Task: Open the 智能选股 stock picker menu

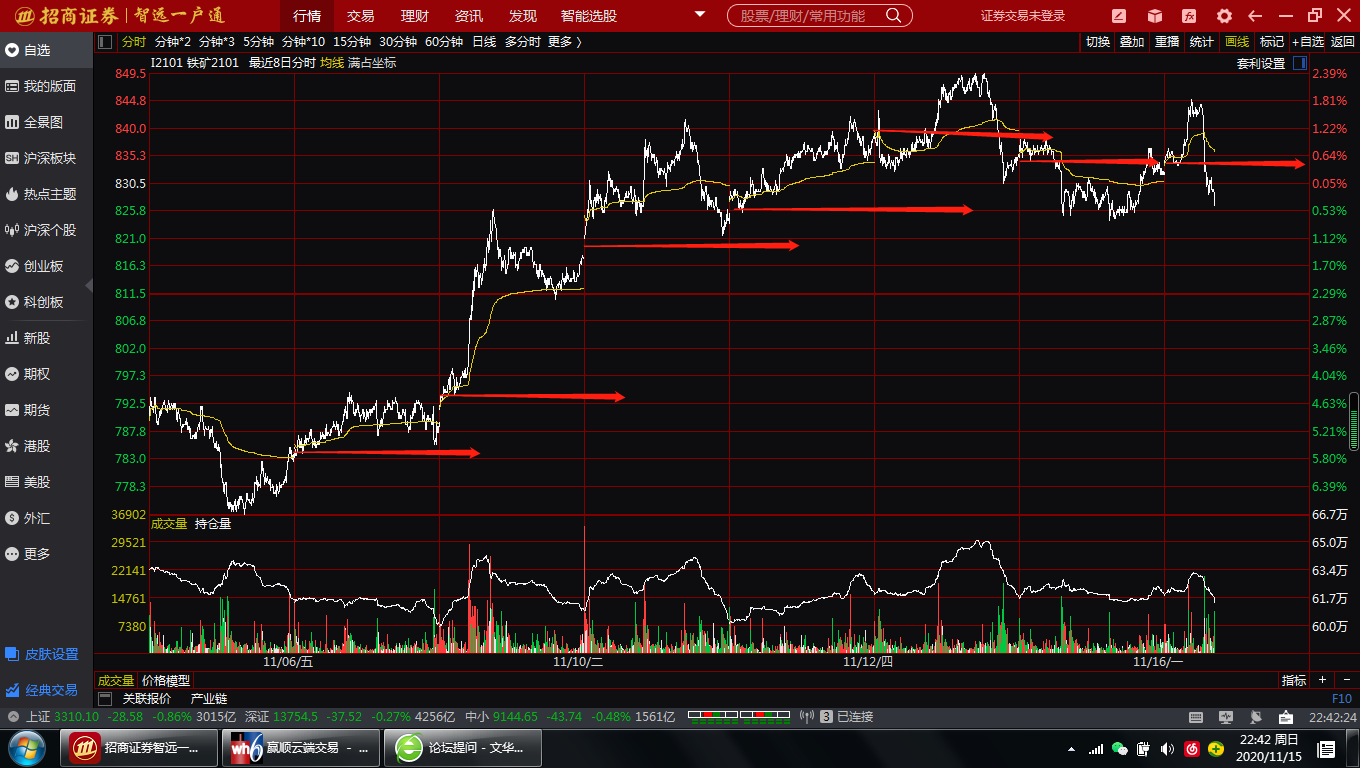Action: [589, 16]
